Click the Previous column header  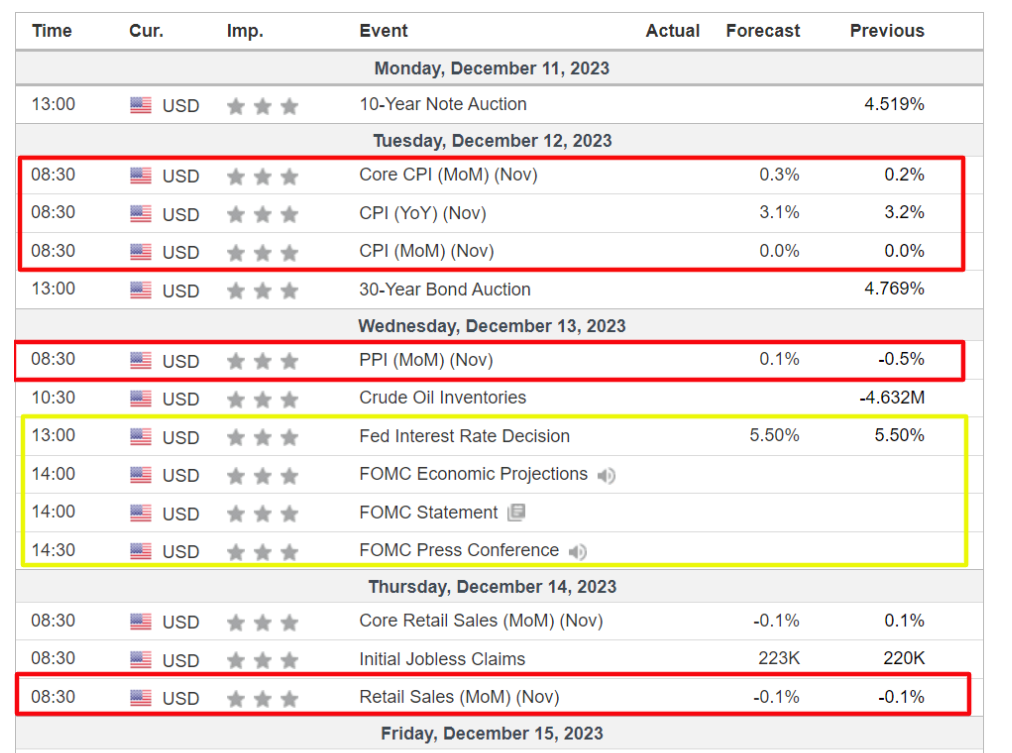(887, 31)
